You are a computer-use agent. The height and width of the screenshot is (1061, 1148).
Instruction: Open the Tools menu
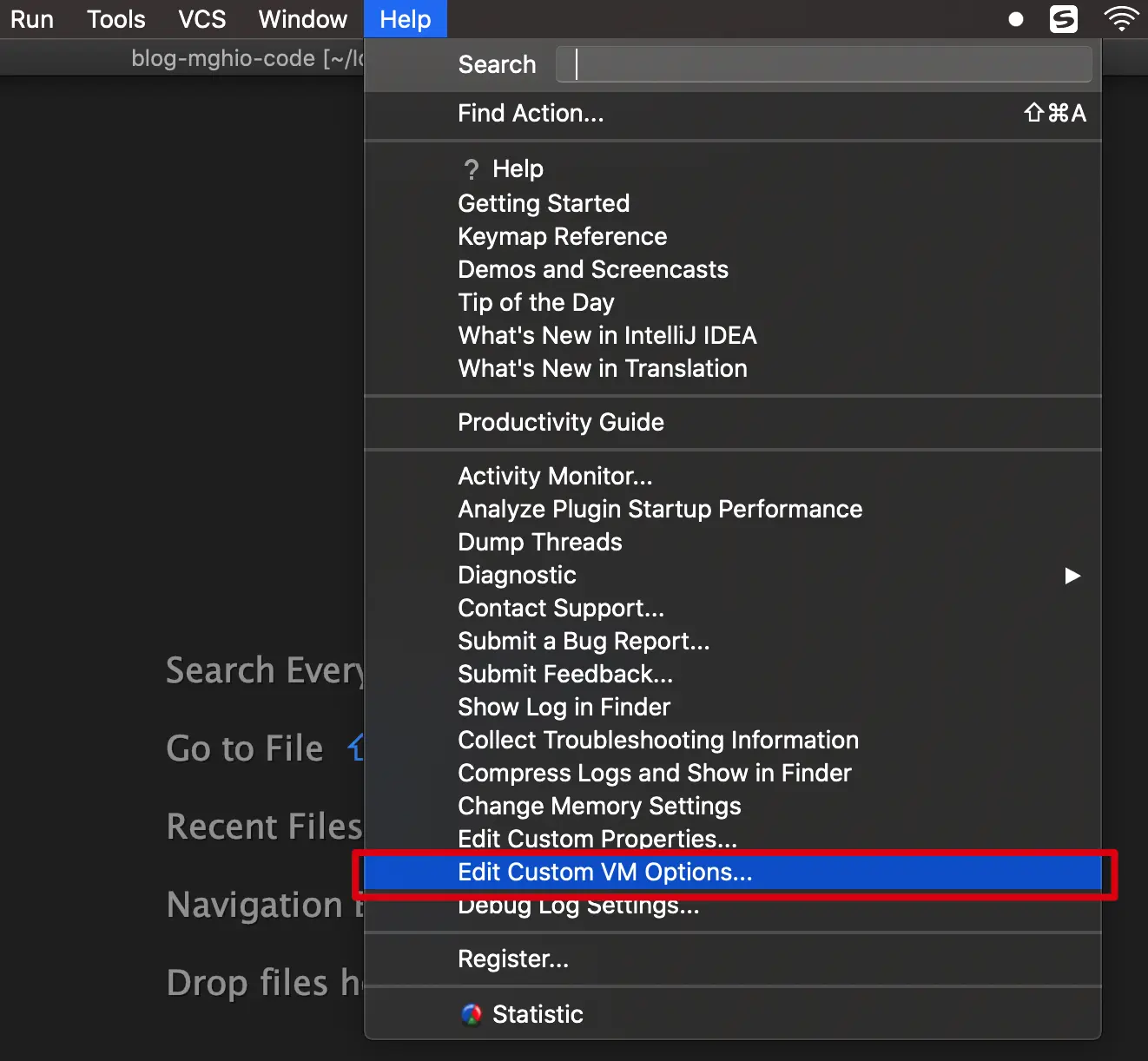pyautogui.click(x=115, y=18)
